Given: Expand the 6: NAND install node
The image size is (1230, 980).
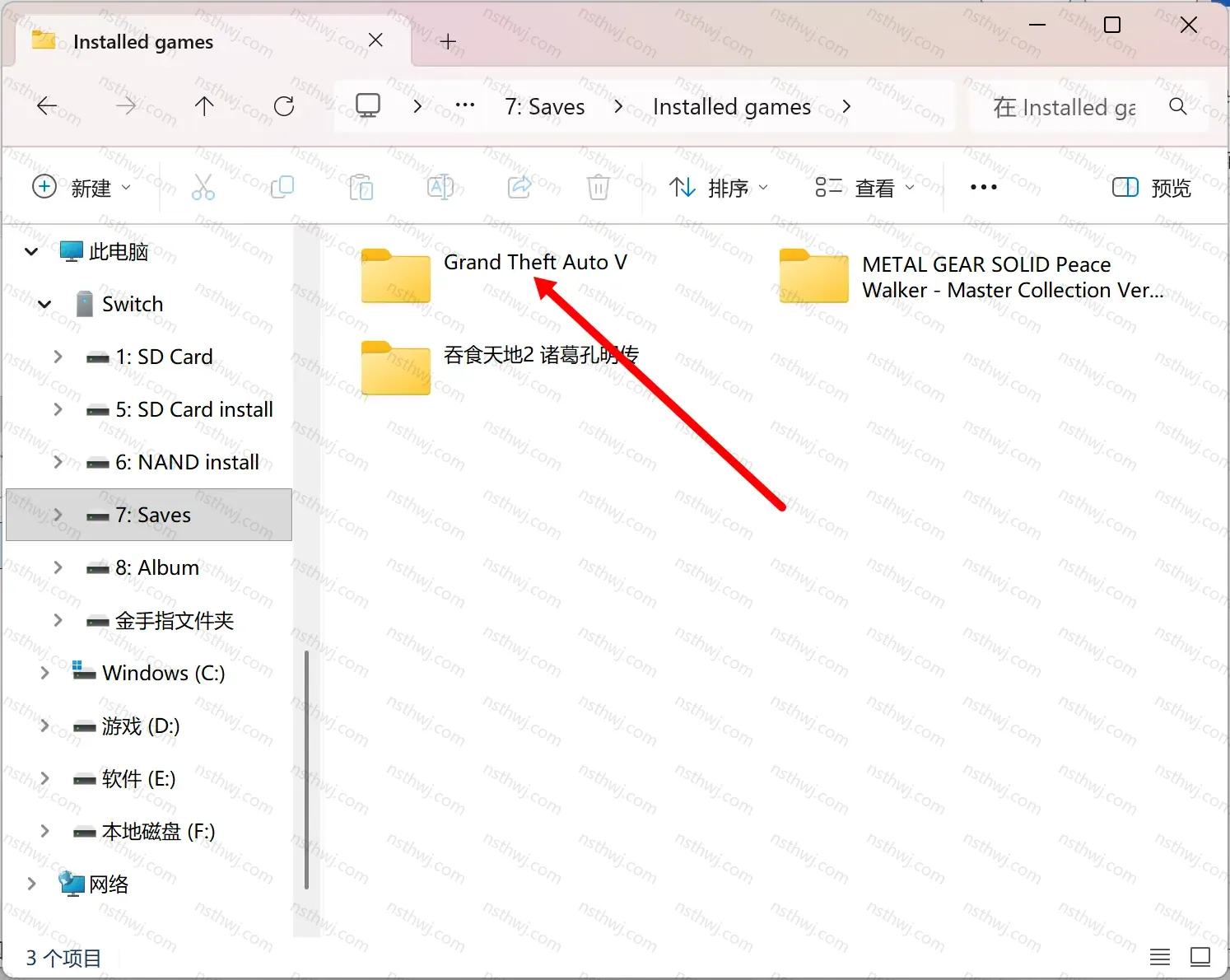Looking at the screenshot, I should (58, 462).
